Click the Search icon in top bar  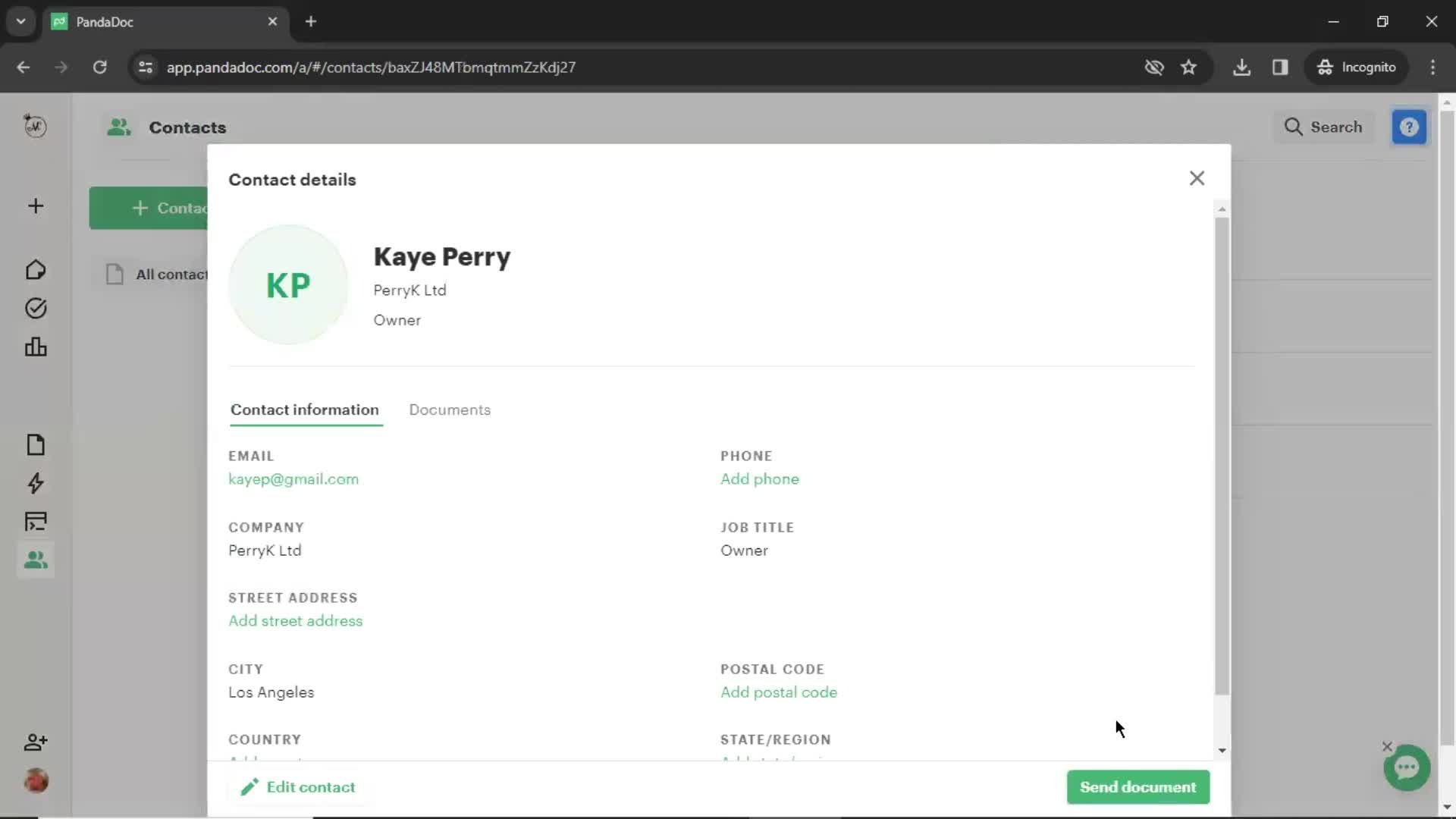click(1295, 126)
